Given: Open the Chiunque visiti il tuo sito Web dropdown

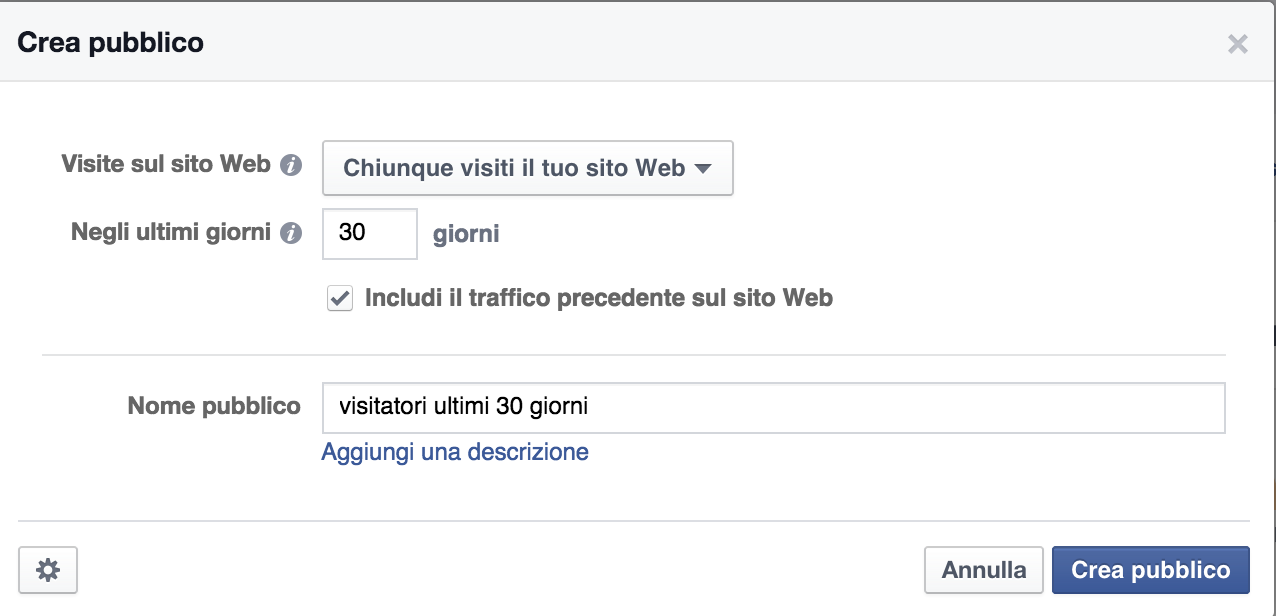Looking at the screenshot, I should click(x=527, y=168).
